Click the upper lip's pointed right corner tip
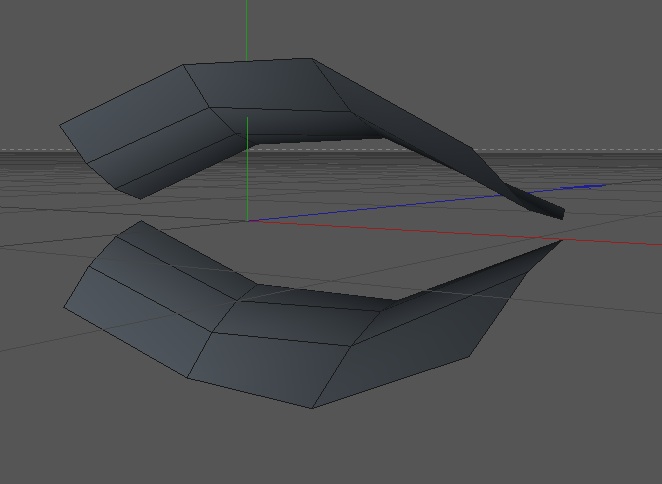 pos(562,215)
